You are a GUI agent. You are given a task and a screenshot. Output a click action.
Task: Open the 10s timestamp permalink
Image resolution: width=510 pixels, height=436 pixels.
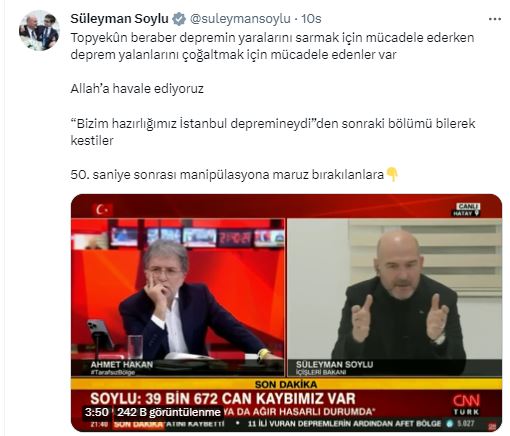311,19
